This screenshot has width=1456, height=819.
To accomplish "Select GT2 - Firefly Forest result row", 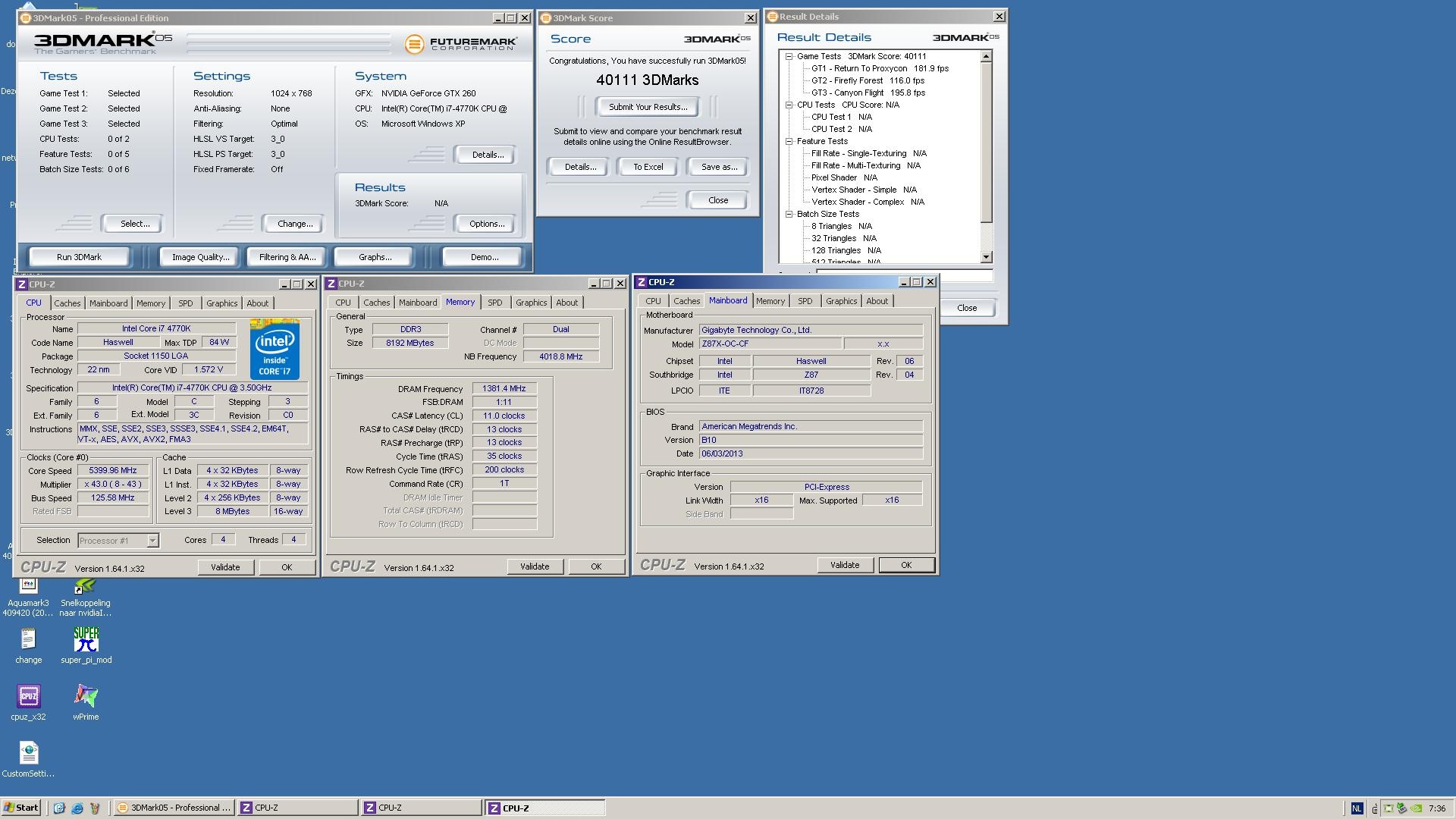I will coord(868,80).
